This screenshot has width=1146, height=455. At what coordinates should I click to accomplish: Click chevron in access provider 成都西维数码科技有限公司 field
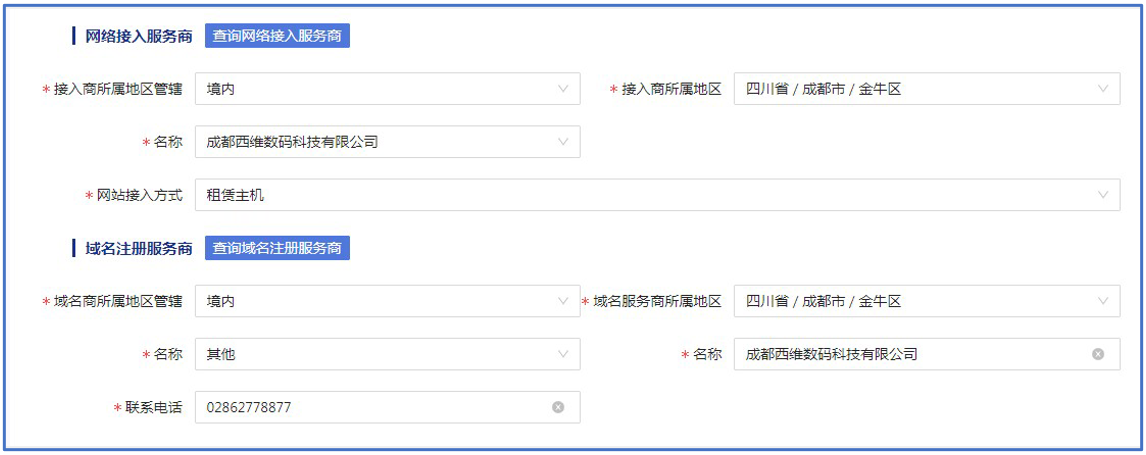[563, 142]
